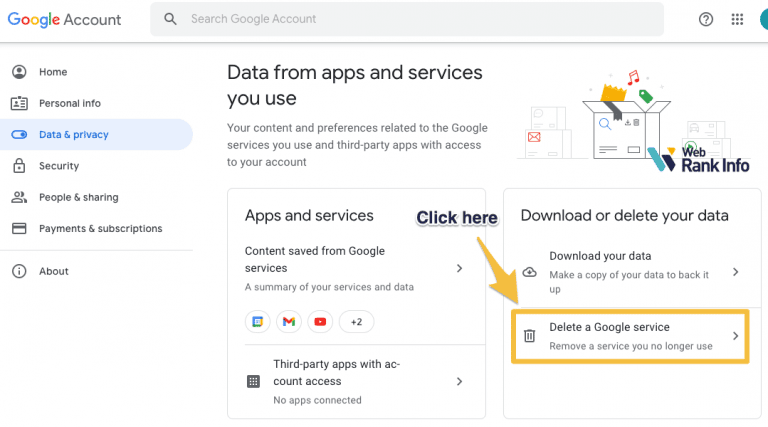
Task: Expand the Download your data chevron
Action: tap(735, 272)
